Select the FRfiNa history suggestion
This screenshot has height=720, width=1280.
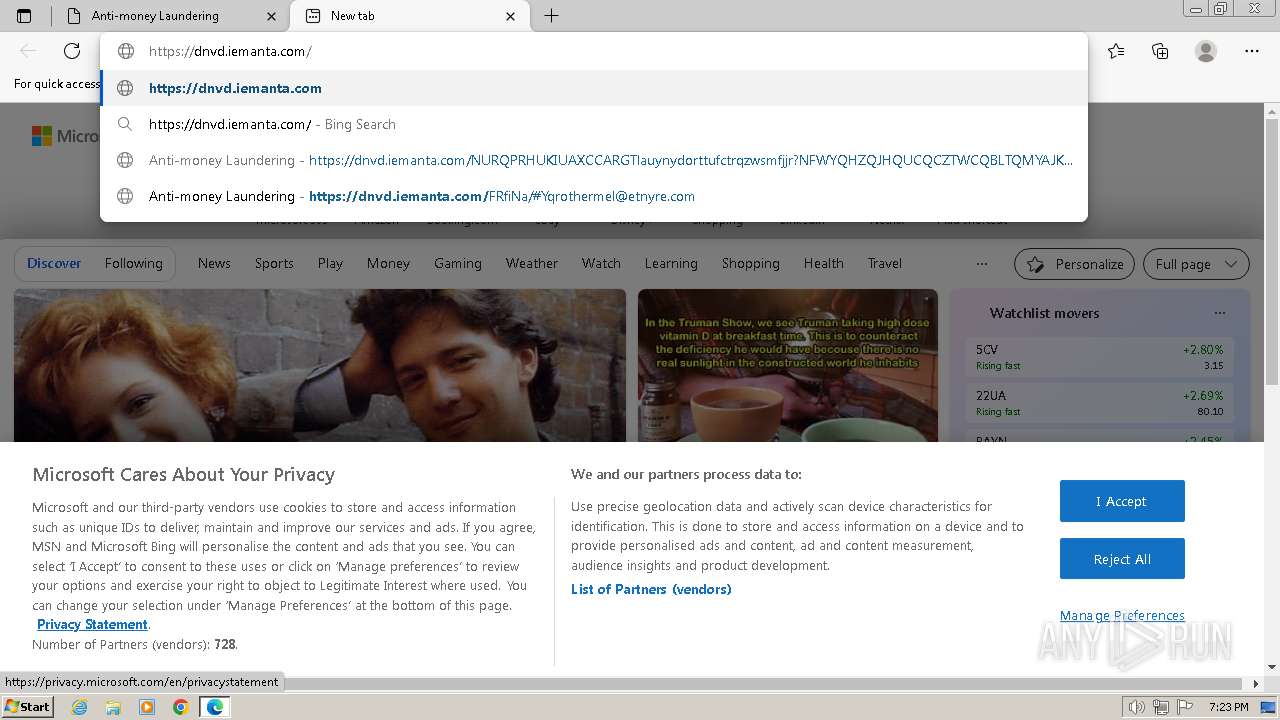coord(594,196)
